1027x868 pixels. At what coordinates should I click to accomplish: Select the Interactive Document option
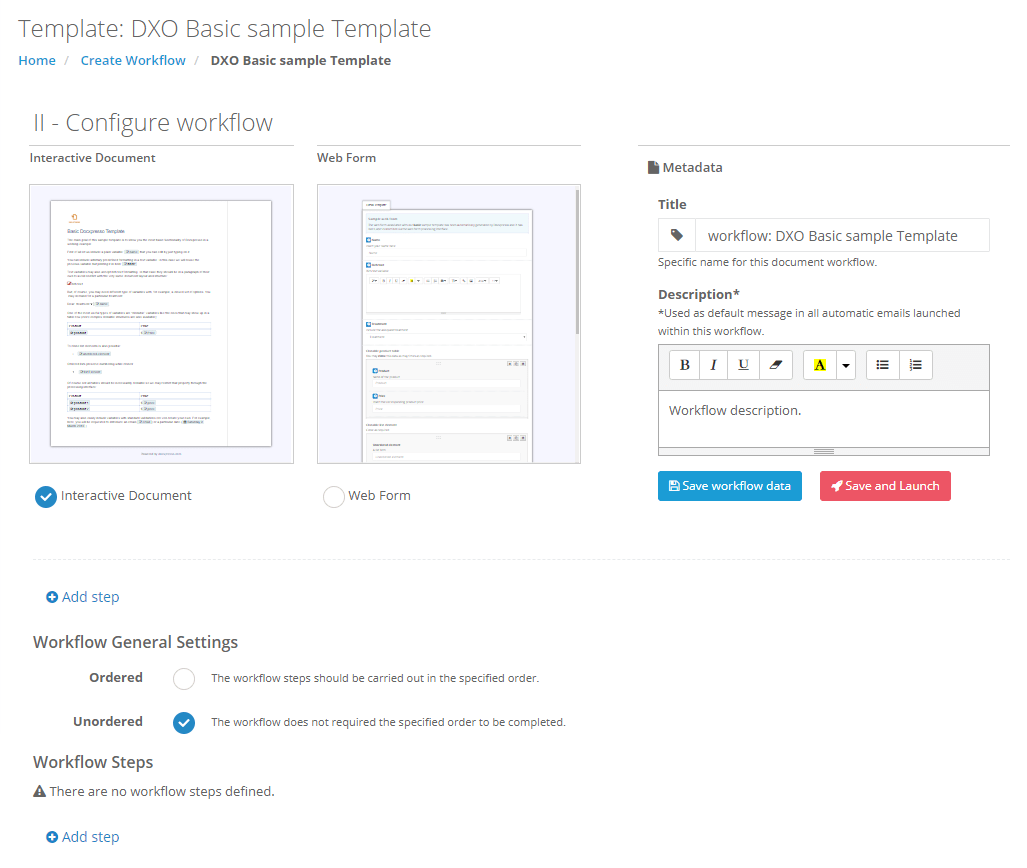coord(45,495)
